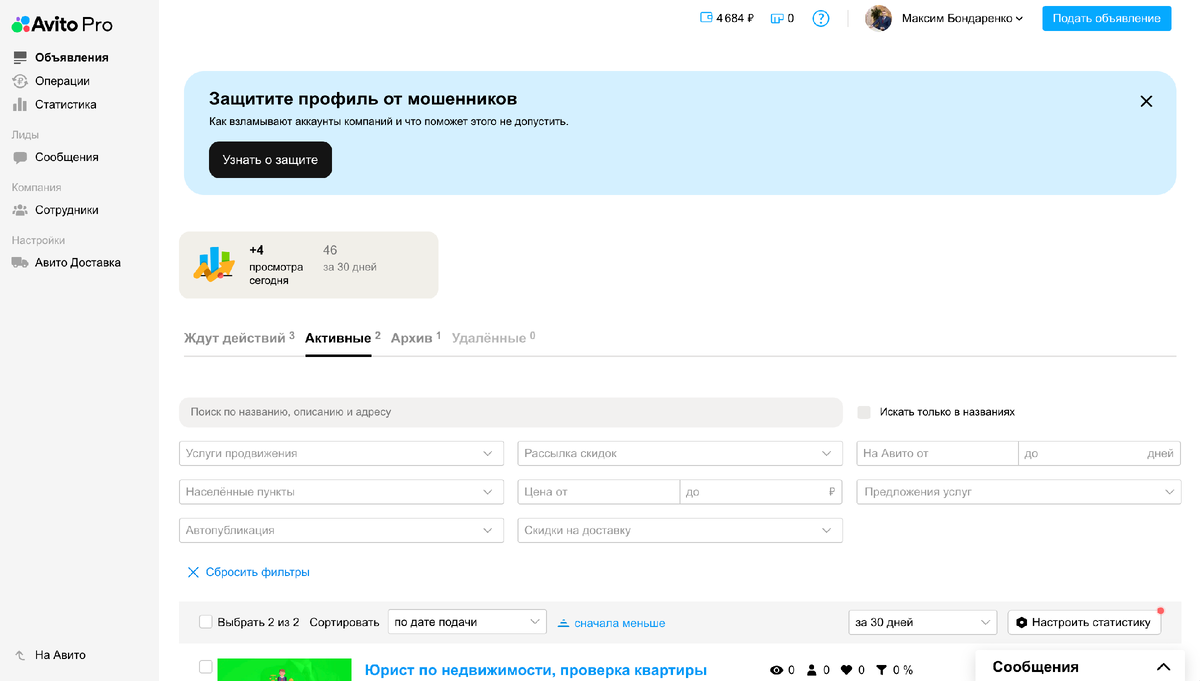Open Объявления in sidebar
Screen dimensions: 1200x681
click(x=72, y=58)
